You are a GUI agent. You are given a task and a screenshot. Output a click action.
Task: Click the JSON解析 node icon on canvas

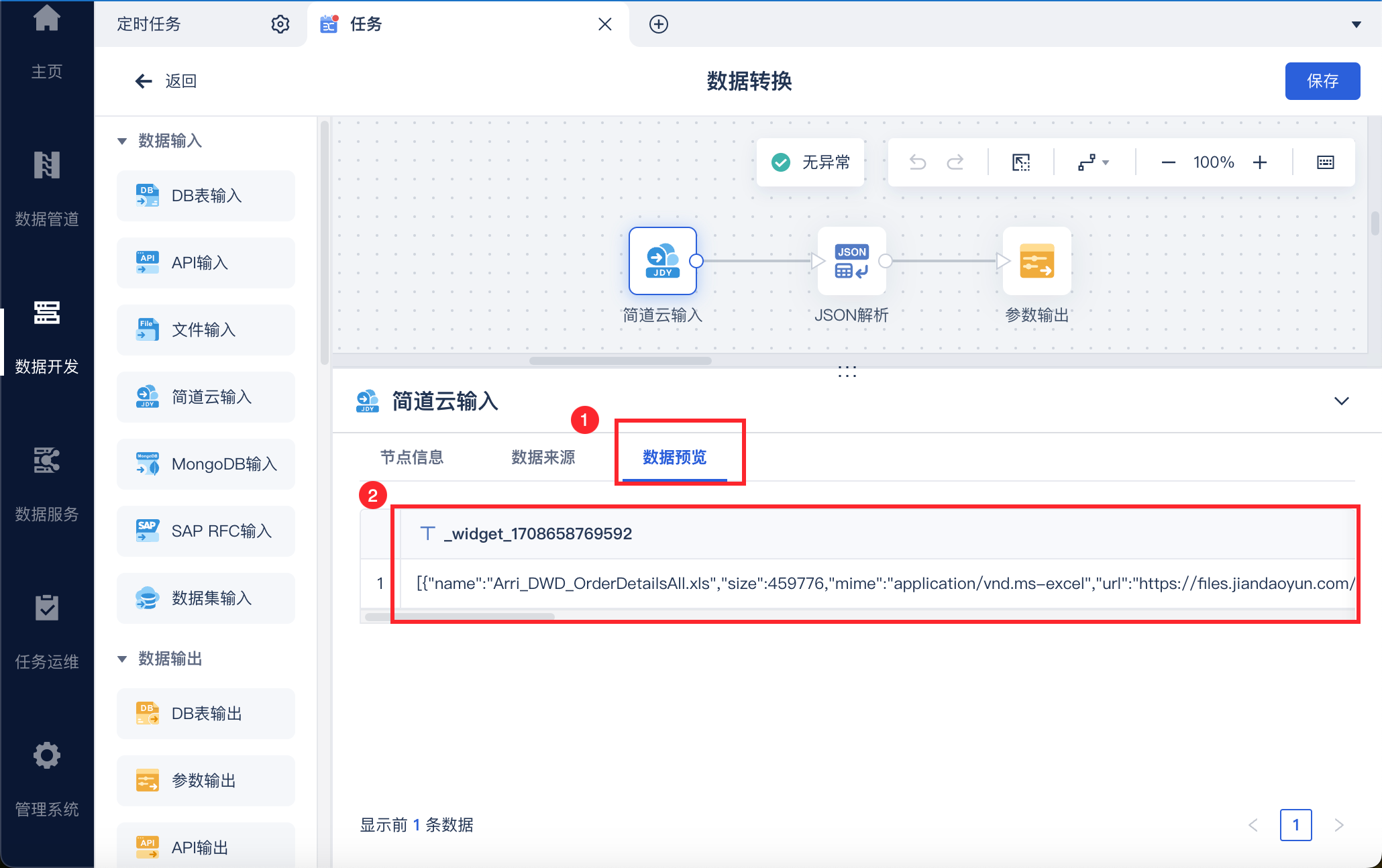[x=851, y=261]
